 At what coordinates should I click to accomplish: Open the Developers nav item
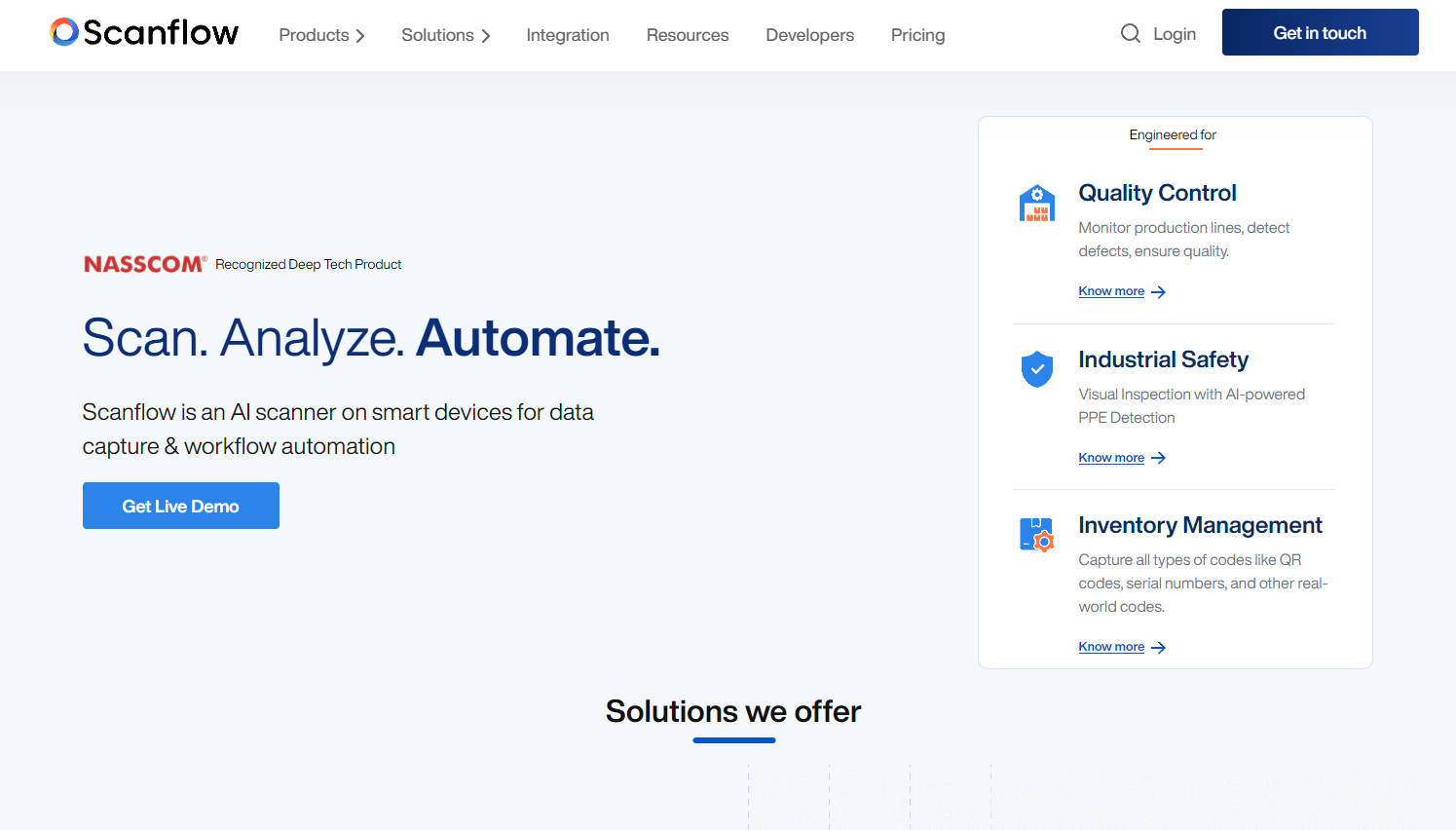pyautogui.click(x=809, y=35)
